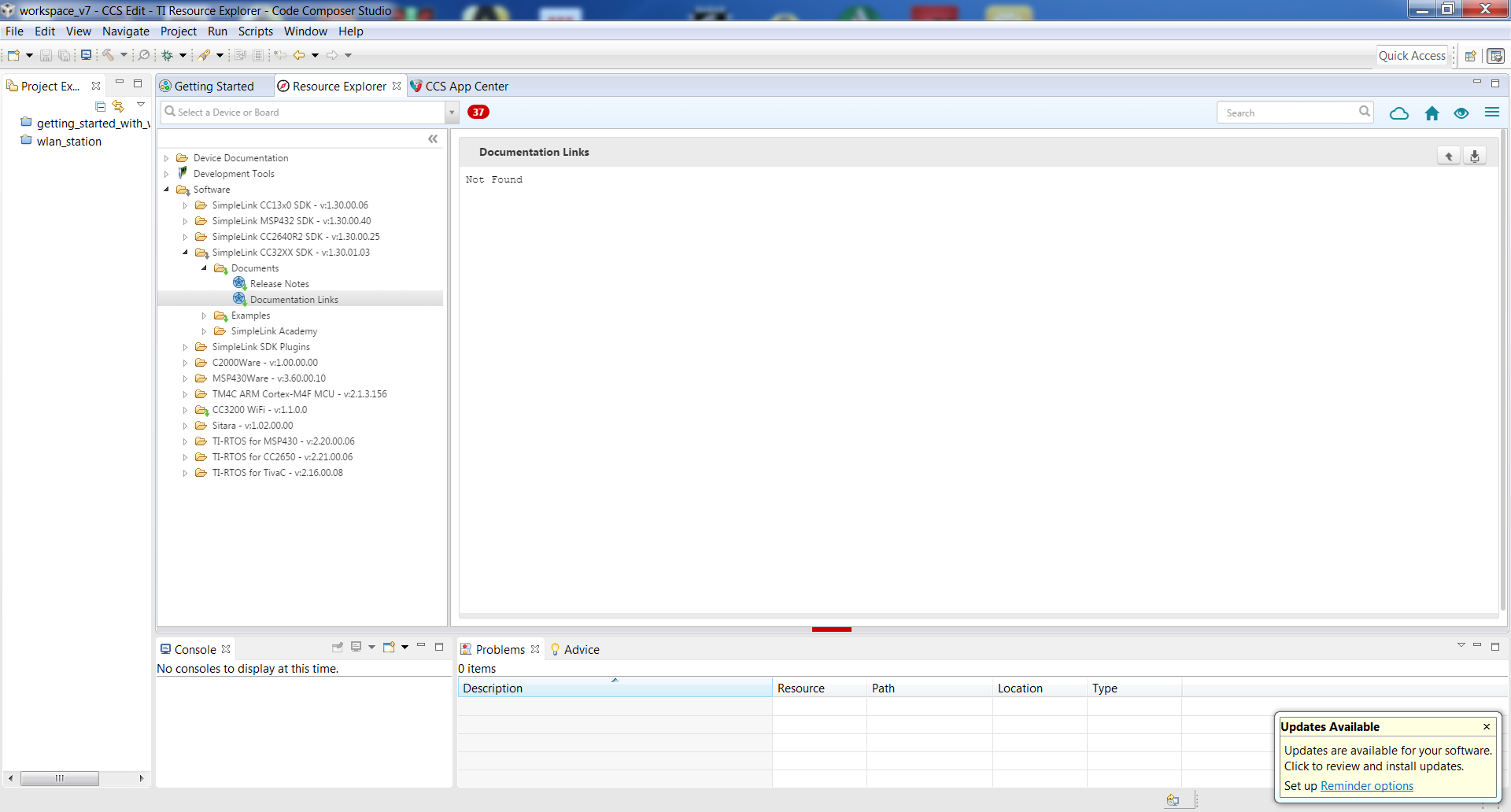This screenshot has width=1511, height=812.
Task: Collapse the SimpleLink CC32XX SDK node
Action: 186,253
